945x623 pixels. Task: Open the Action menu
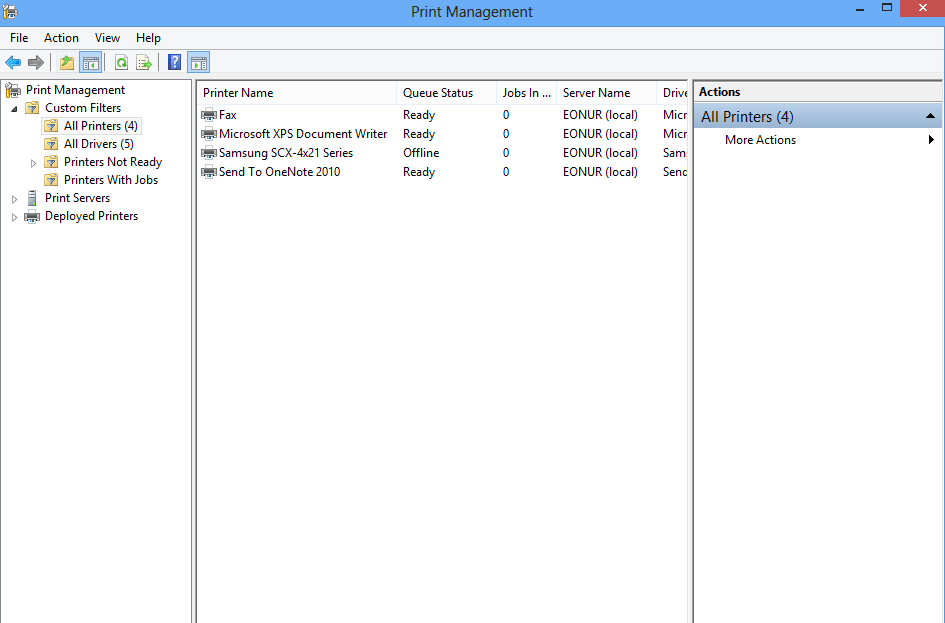61,38
